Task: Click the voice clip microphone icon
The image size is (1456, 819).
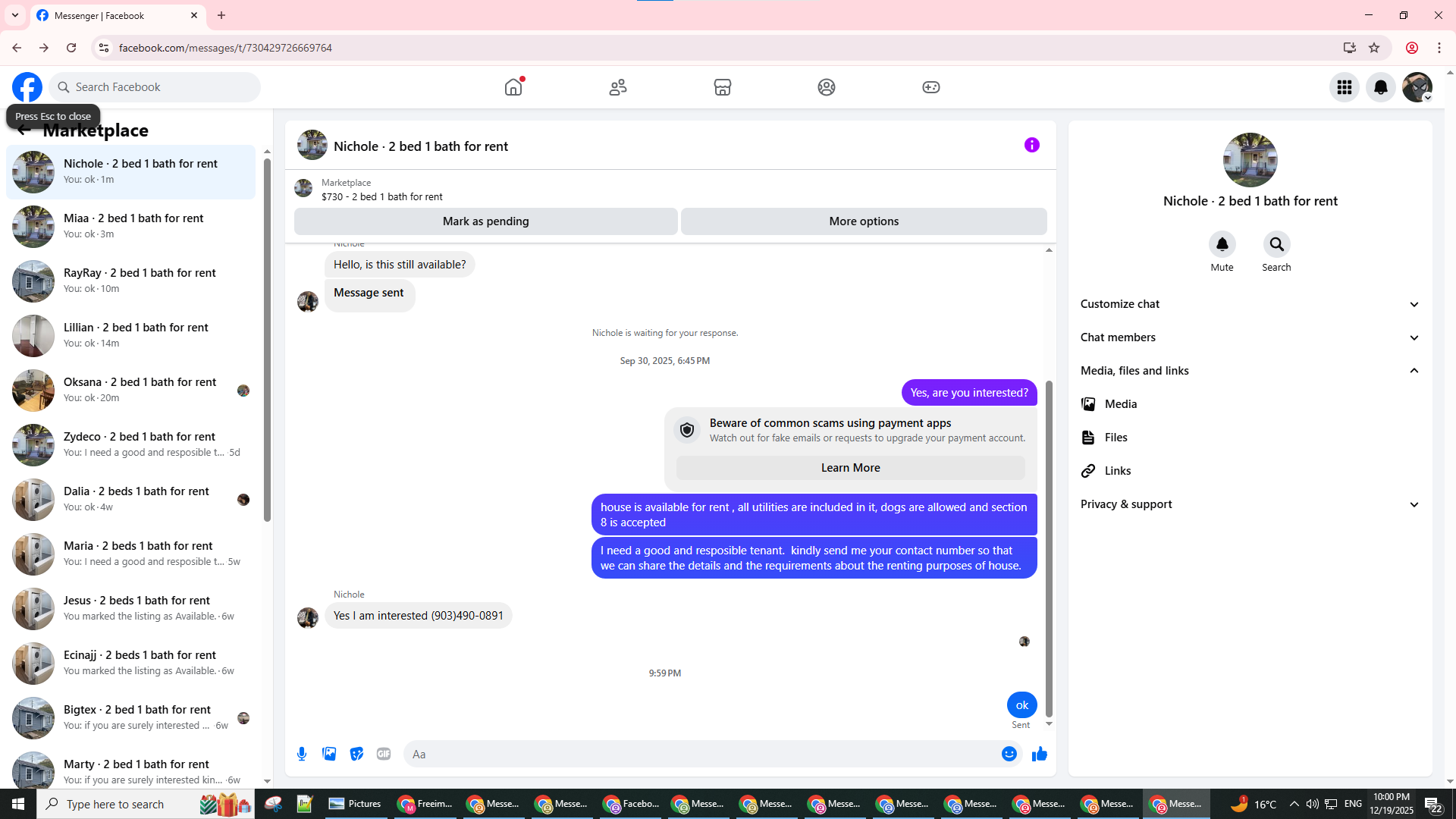Action: (x=302, y=754)
